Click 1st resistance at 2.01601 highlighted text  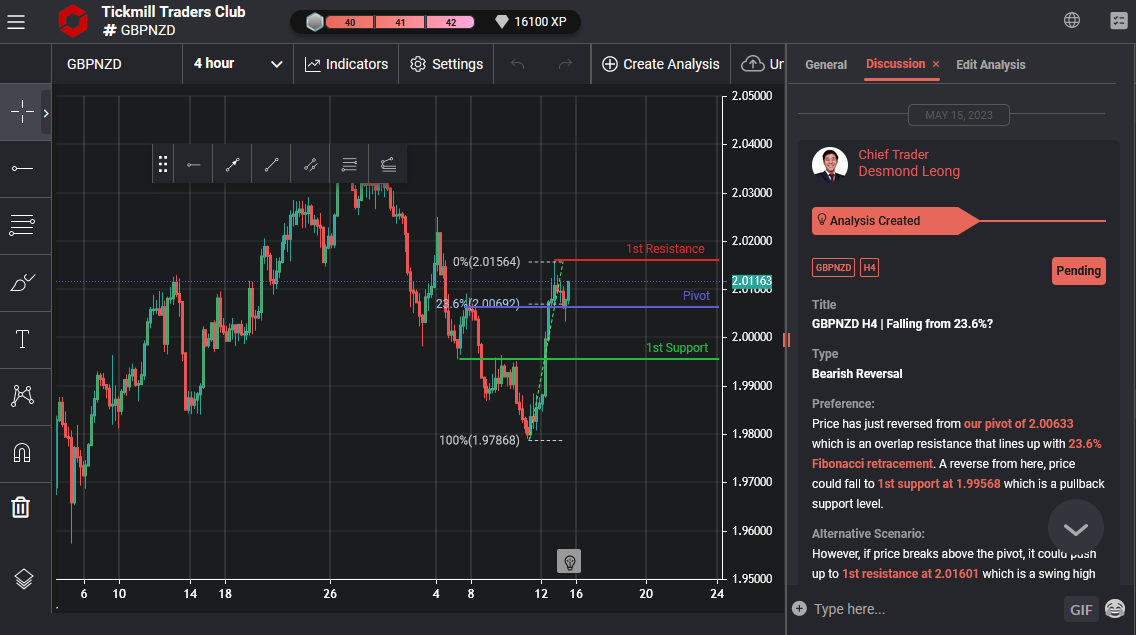click(910, 573)
